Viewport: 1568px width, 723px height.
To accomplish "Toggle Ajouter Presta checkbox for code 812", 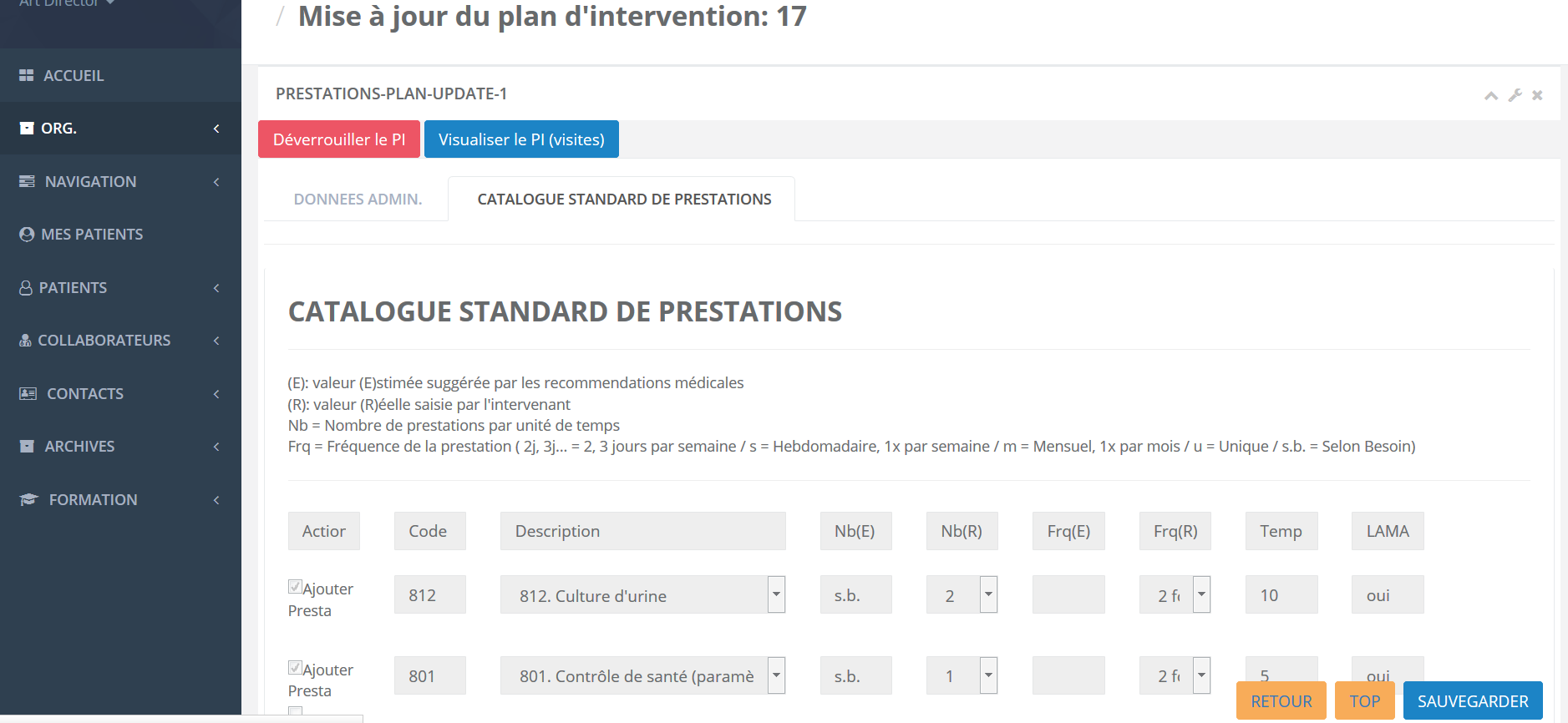I will (x=295, y=586).
